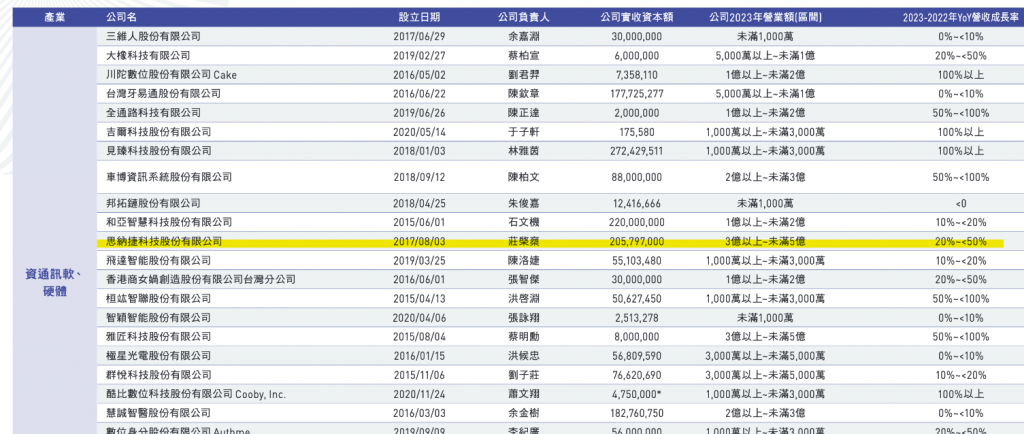
Task: Select capital amount 272,429,511
Action: pos(637,151)
